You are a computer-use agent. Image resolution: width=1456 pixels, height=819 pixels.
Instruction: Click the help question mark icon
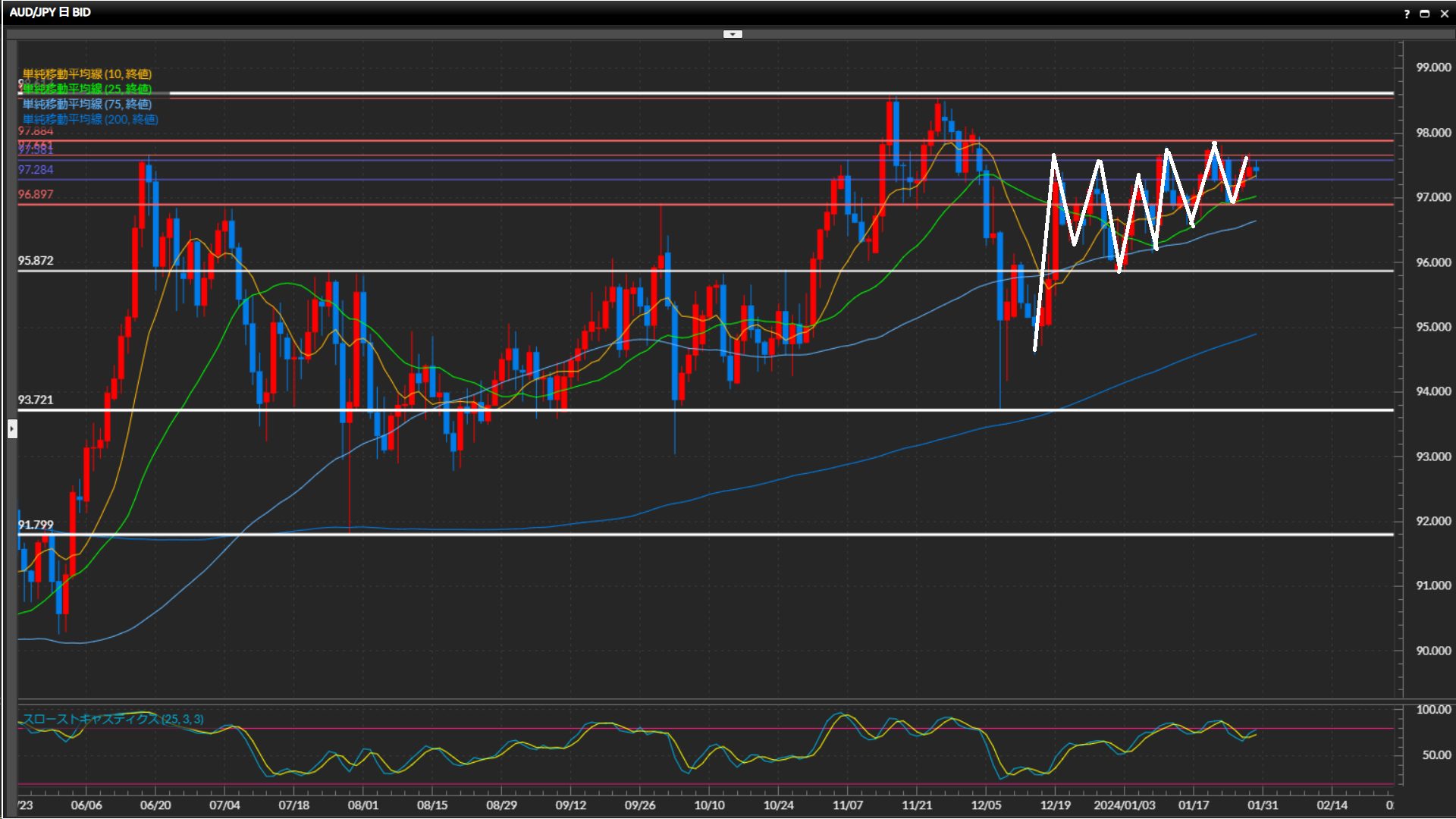tap(1407, 14)
